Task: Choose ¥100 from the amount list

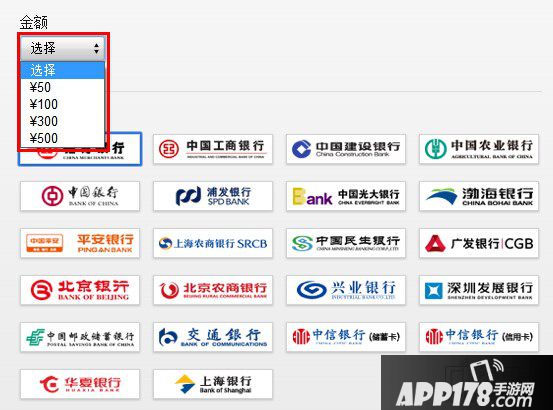Action: [63, 104]
